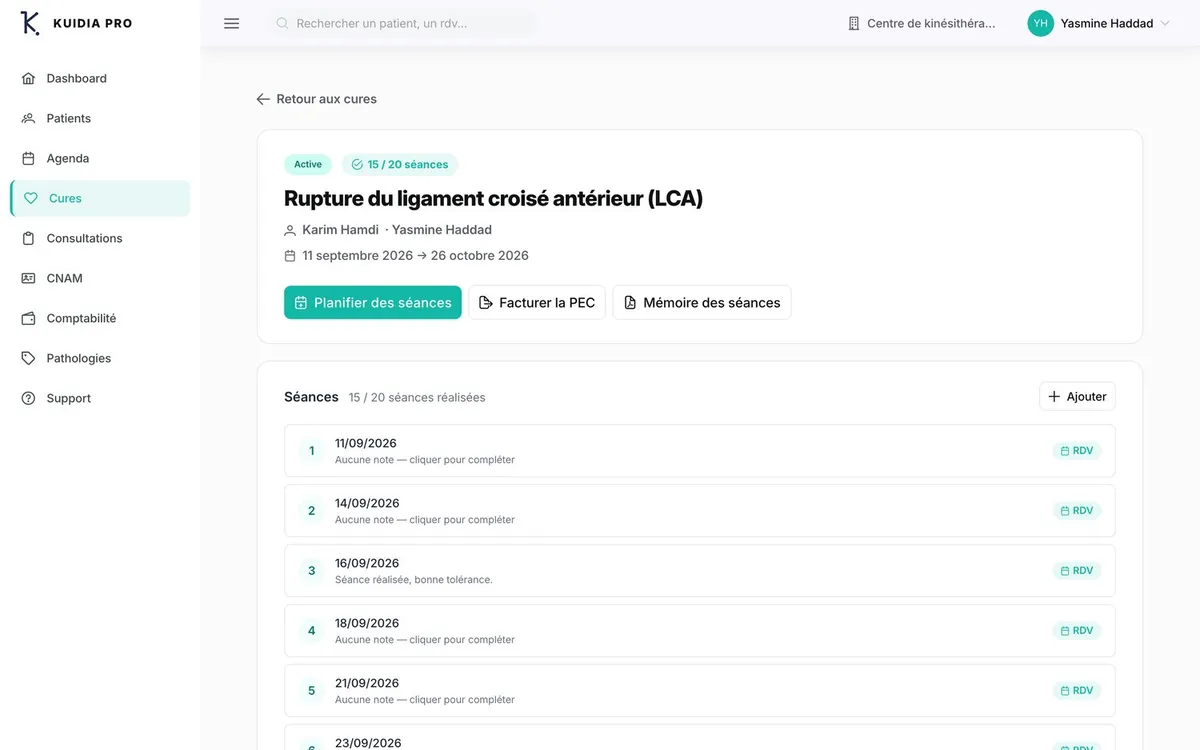Click RDV badge on 16/09/2026 session
This screenshot has width=1200, height=750.
click(x=1077, y=571)
